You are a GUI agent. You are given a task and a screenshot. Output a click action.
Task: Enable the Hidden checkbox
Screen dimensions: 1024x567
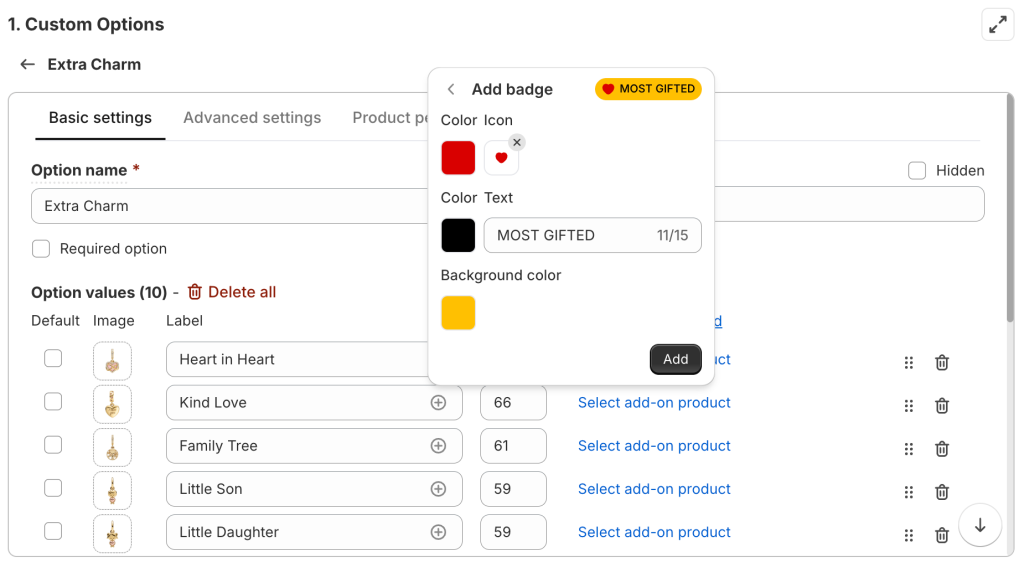pyautogui.click(x=917, y=171)
